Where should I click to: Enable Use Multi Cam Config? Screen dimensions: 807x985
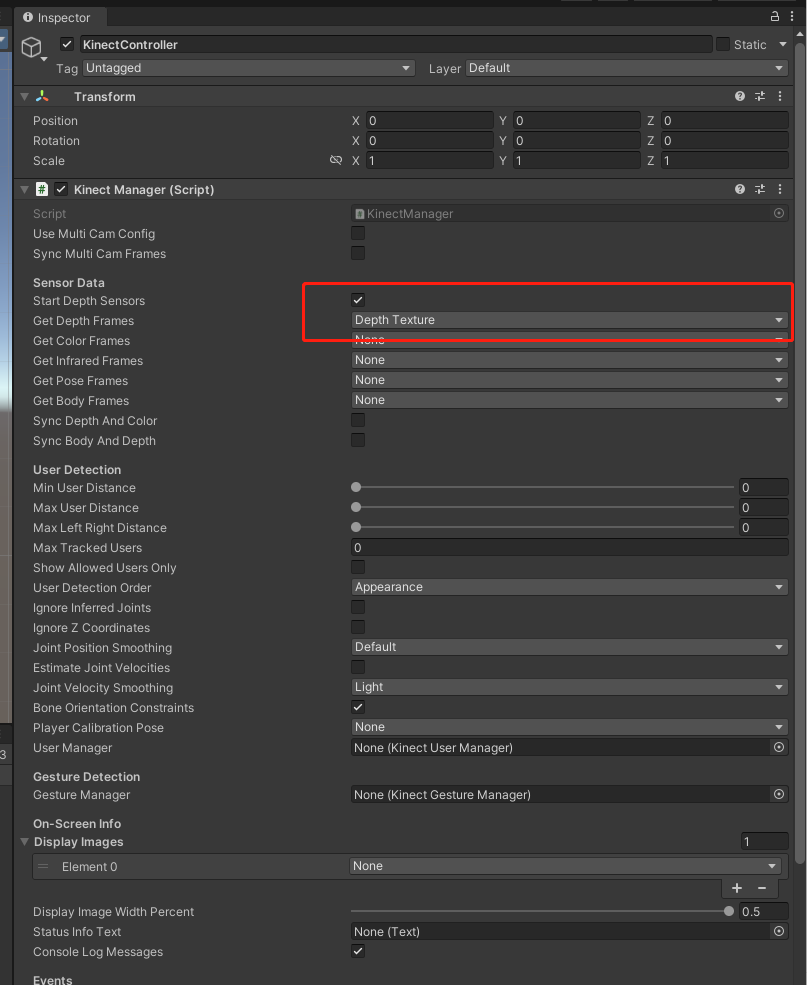pos(358,233)
